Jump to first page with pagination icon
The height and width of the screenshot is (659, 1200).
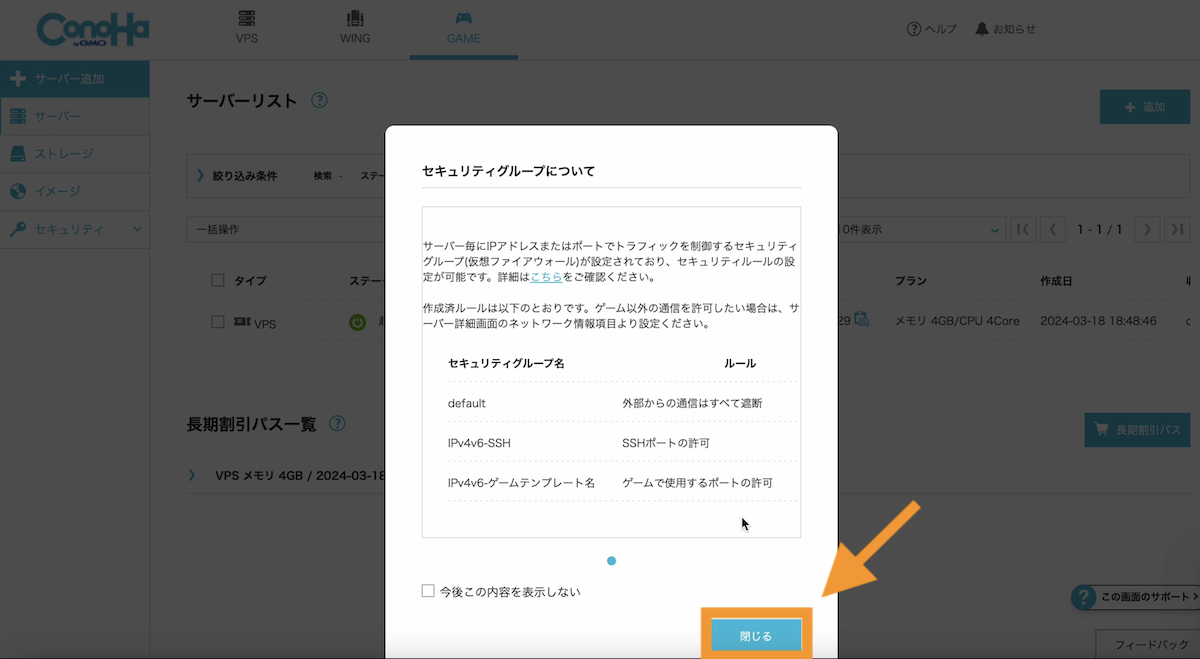pyautogui.click(x=1022, y=229)
